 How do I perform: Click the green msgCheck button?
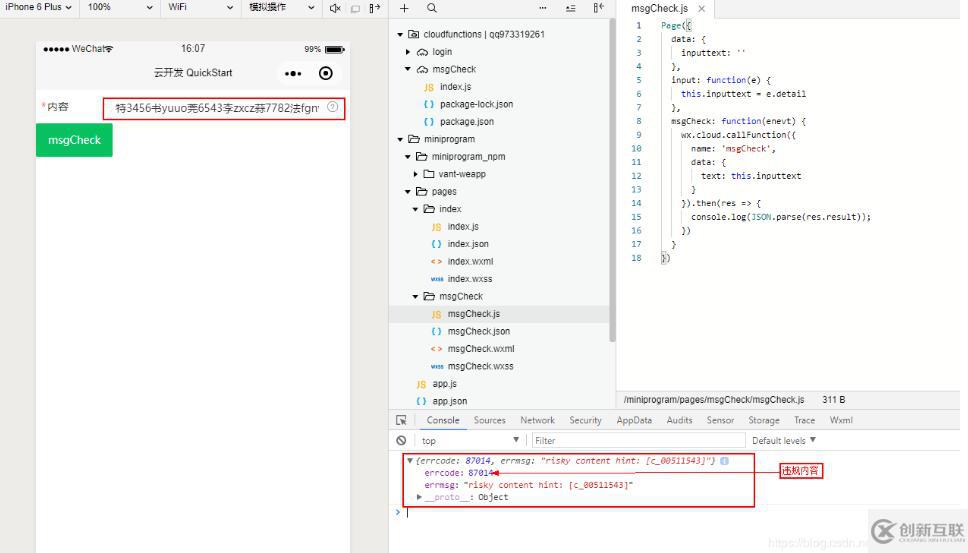coord(74,140)
